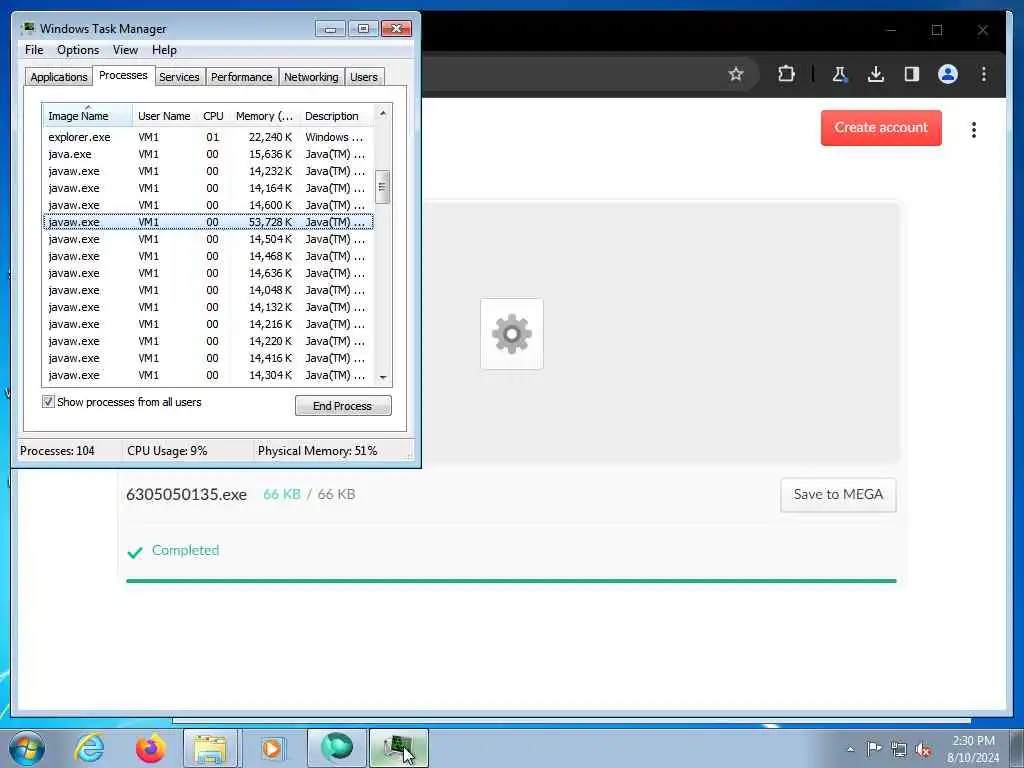This screenshot has width=1024, height=768.
Task: Sort by the Image Name column header
Action: click(x=88, y=116)
